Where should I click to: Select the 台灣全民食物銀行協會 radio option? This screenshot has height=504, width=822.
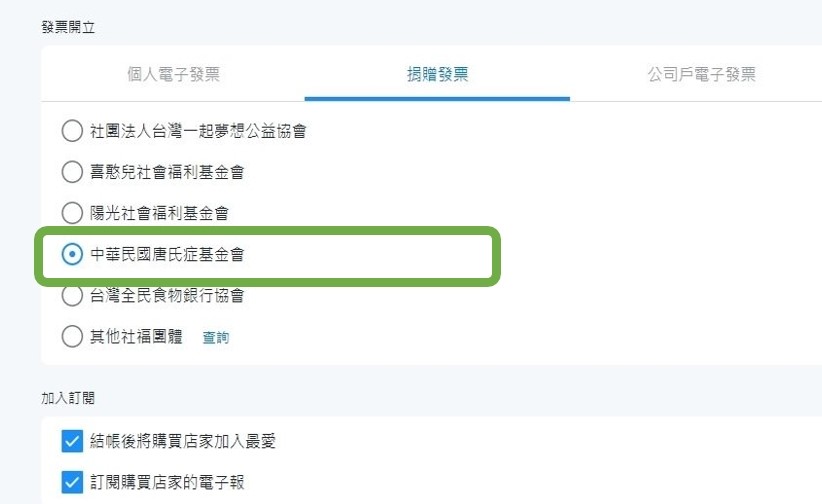click(72, 295)
